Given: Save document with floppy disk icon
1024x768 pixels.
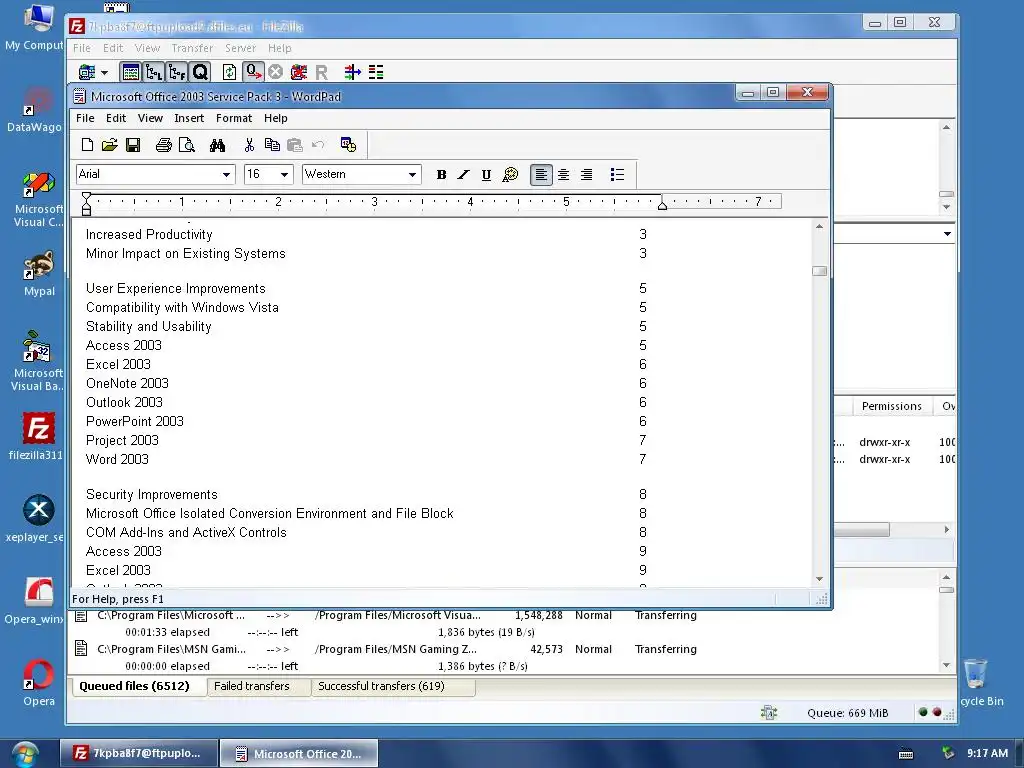Looking at the screenshot, I should tap(133, 145).
